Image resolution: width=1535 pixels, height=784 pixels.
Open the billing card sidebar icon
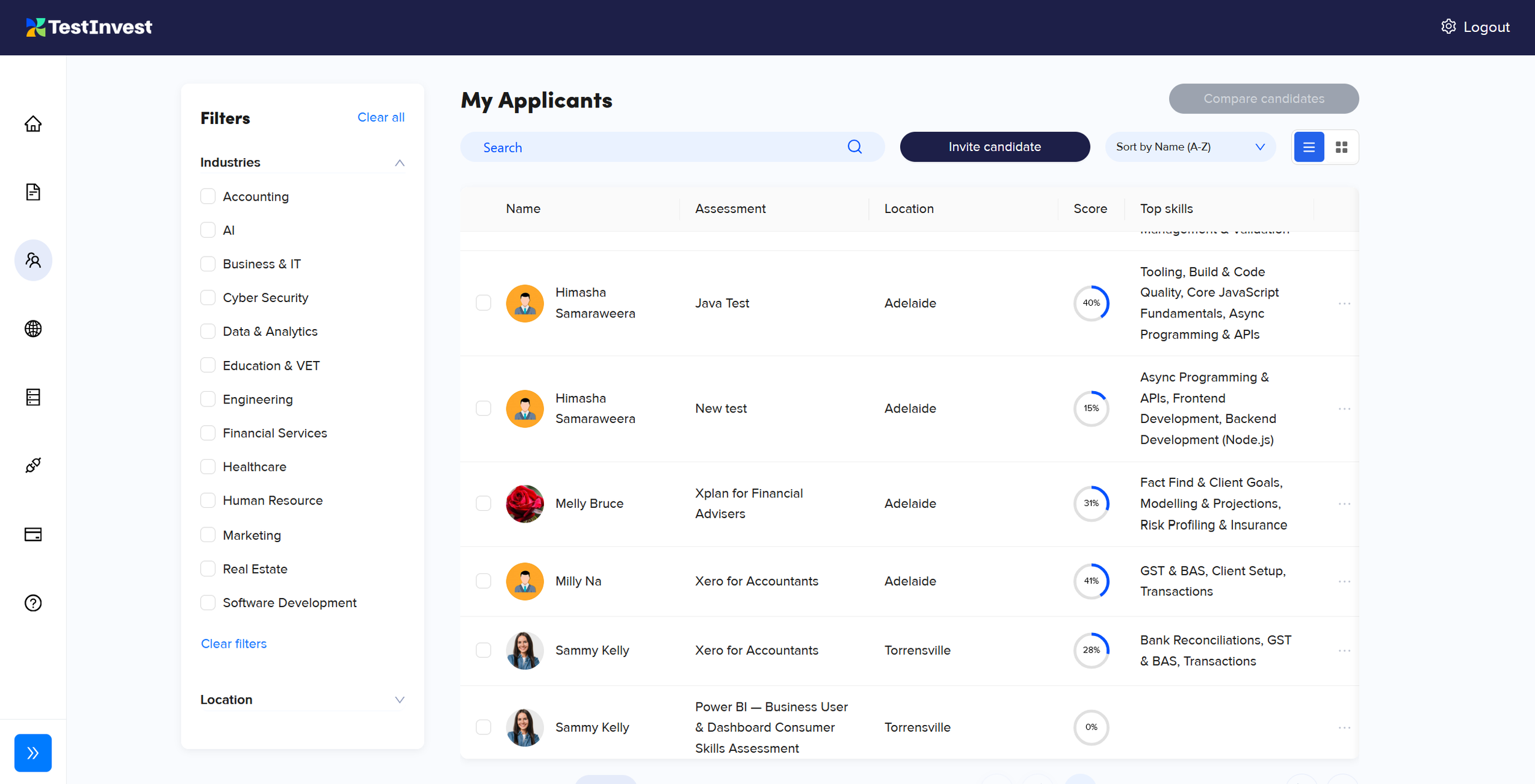[33, 534]
